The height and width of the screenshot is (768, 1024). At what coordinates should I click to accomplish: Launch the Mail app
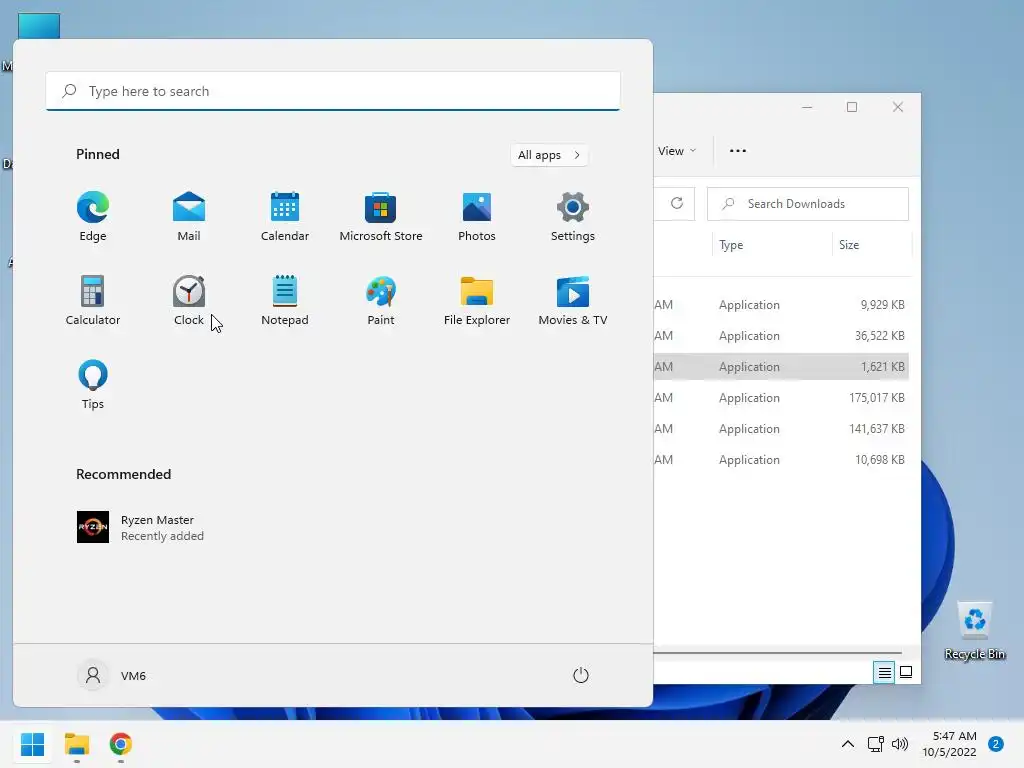[x=189, y=217]
